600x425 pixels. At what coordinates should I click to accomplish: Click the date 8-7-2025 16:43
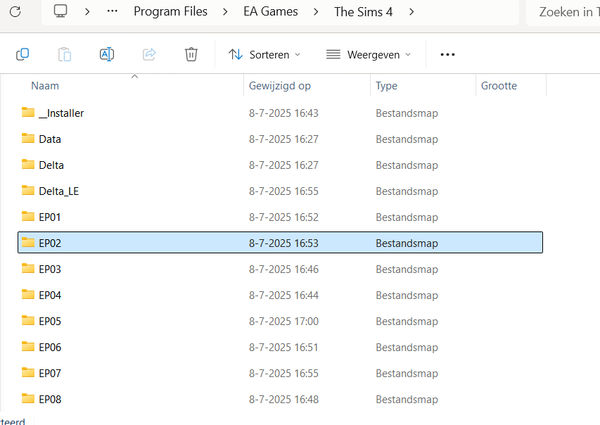pos(284,113)
